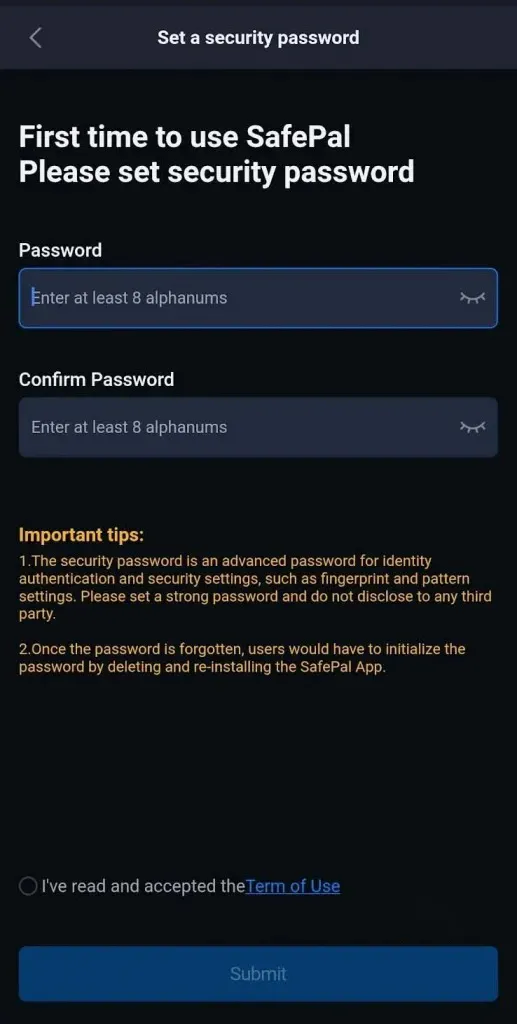Image resolution: width=517 pixels, height=1024 pixels.
Task: Focus the Confirm Password input field
Action: coord(258,427)
